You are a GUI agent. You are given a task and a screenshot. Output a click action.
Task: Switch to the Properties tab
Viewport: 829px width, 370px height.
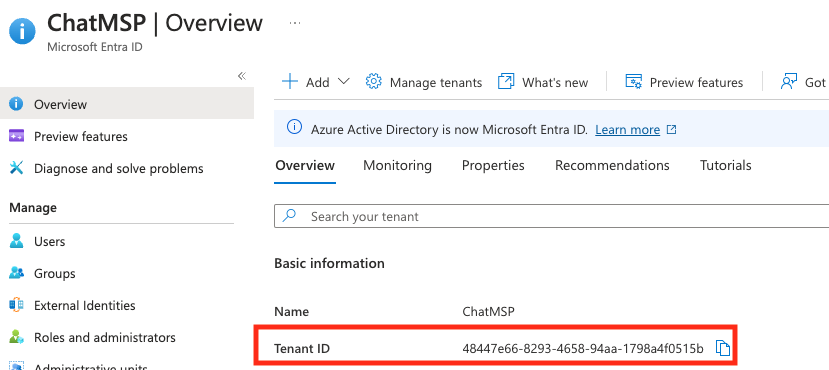click(x=493, y=165)
